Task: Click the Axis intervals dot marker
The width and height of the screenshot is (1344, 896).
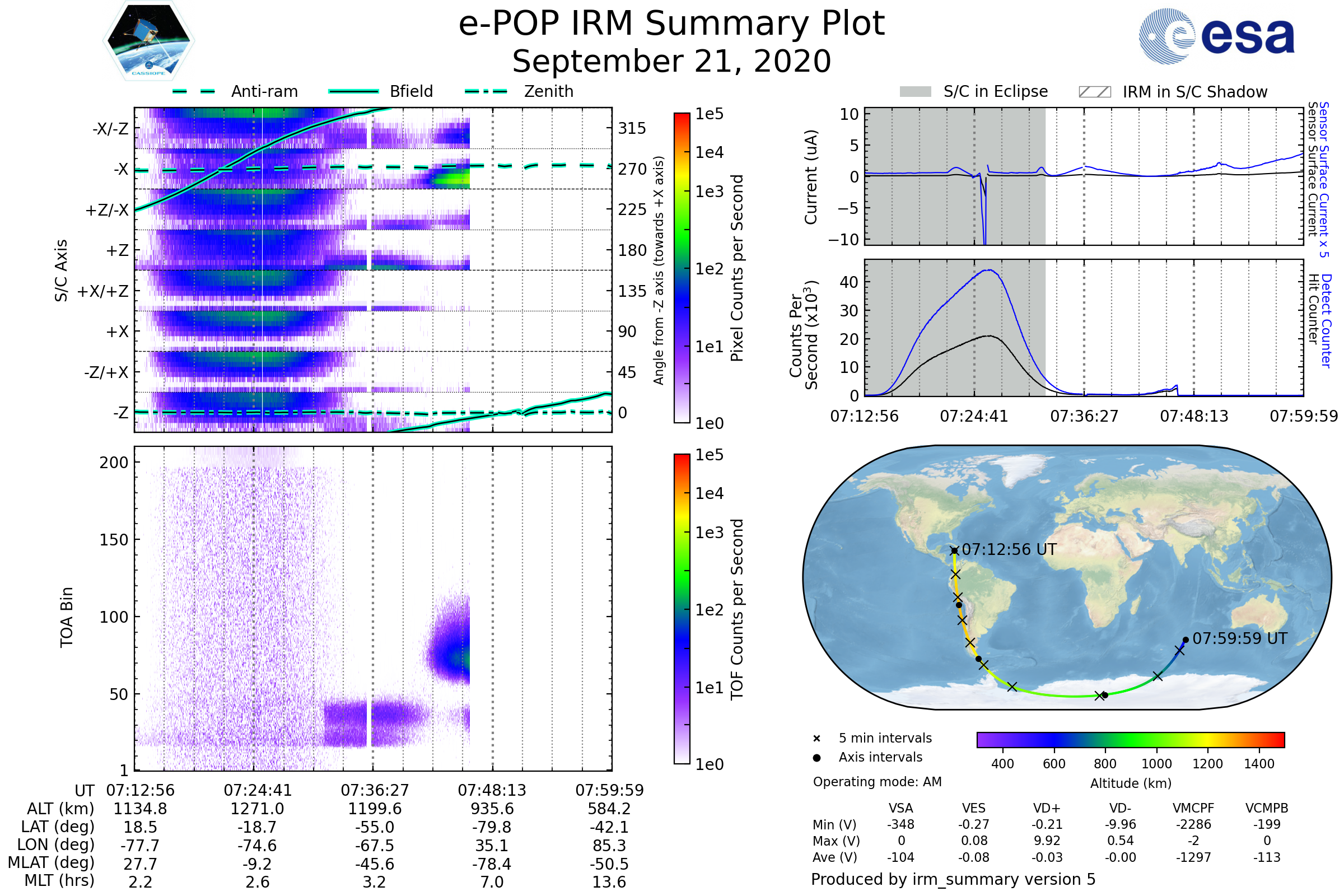Action: pyautogui.click(x=816, y=758)
